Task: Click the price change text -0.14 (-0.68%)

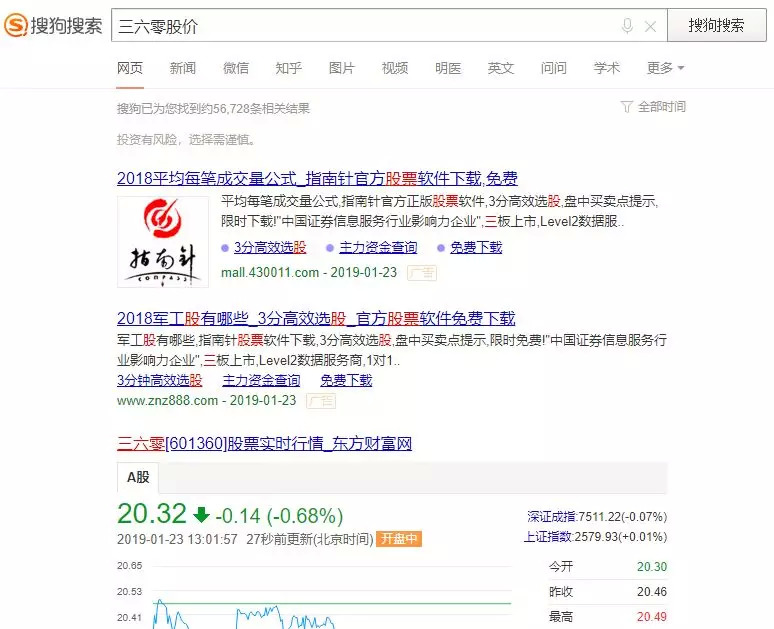Action: pos(279,516)
